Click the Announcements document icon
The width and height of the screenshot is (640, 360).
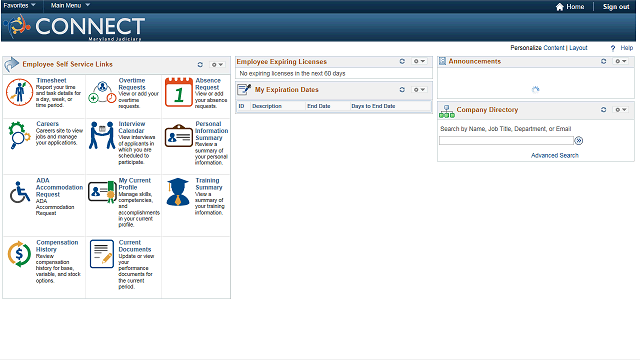click(442, 61)
